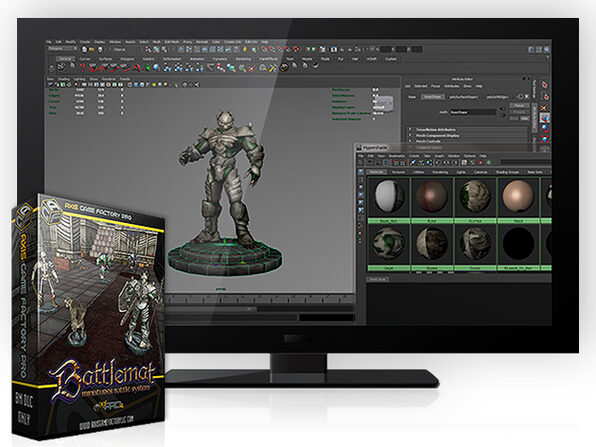Open the Edit Mesh menu

(x=171, y=42)
